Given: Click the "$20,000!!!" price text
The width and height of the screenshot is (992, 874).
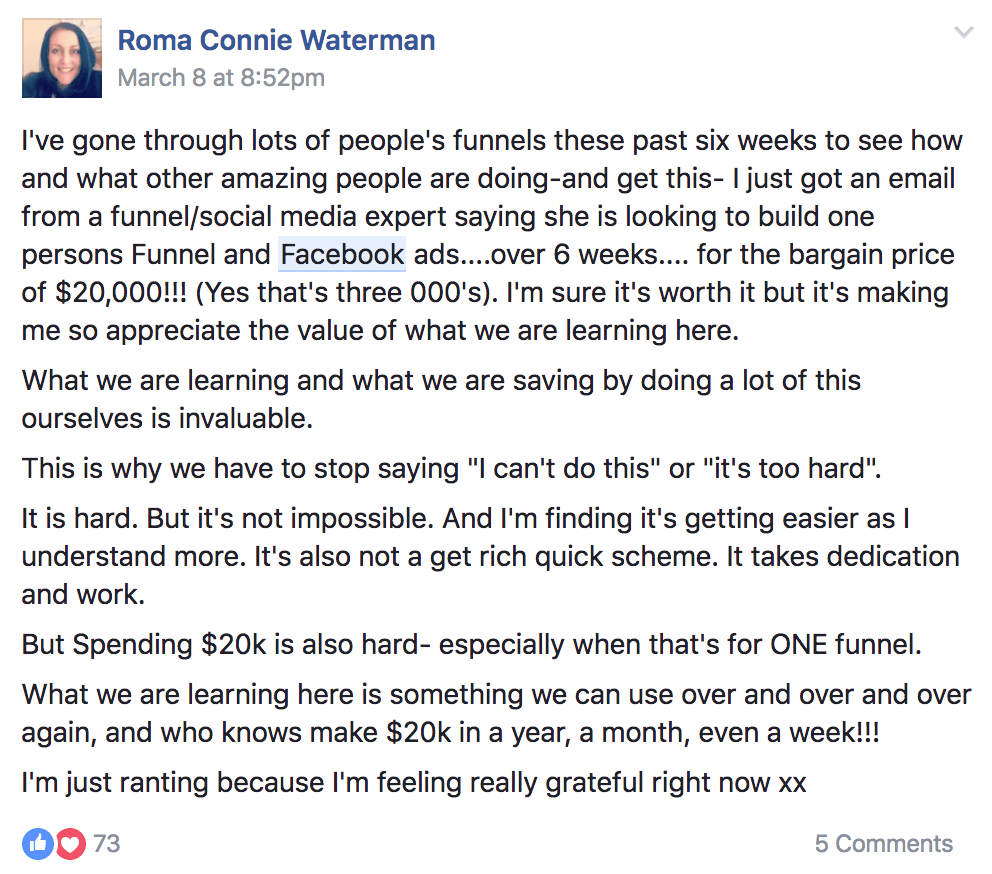Looking at the screenshot, I should pyautogui.click(x=117, y=293).
